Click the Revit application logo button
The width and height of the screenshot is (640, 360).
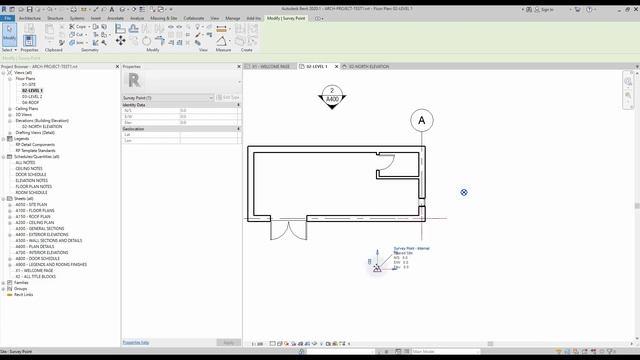pyautogui.click(x=4, y=9)
